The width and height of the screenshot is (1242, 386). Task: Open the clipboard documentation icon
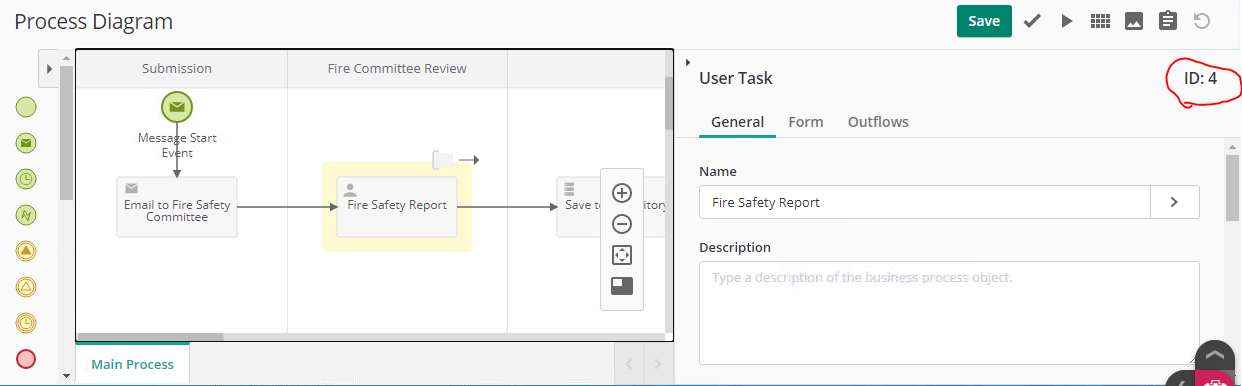coord(1167,21)
